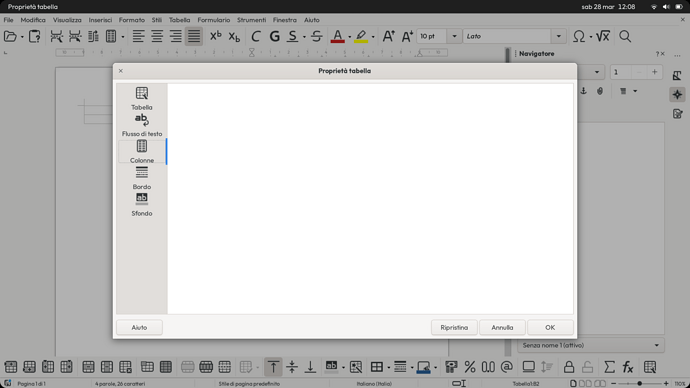Viewport: 690px width, 388px height.
Task: Click the Ripristina button
Action: click(454, 327)
